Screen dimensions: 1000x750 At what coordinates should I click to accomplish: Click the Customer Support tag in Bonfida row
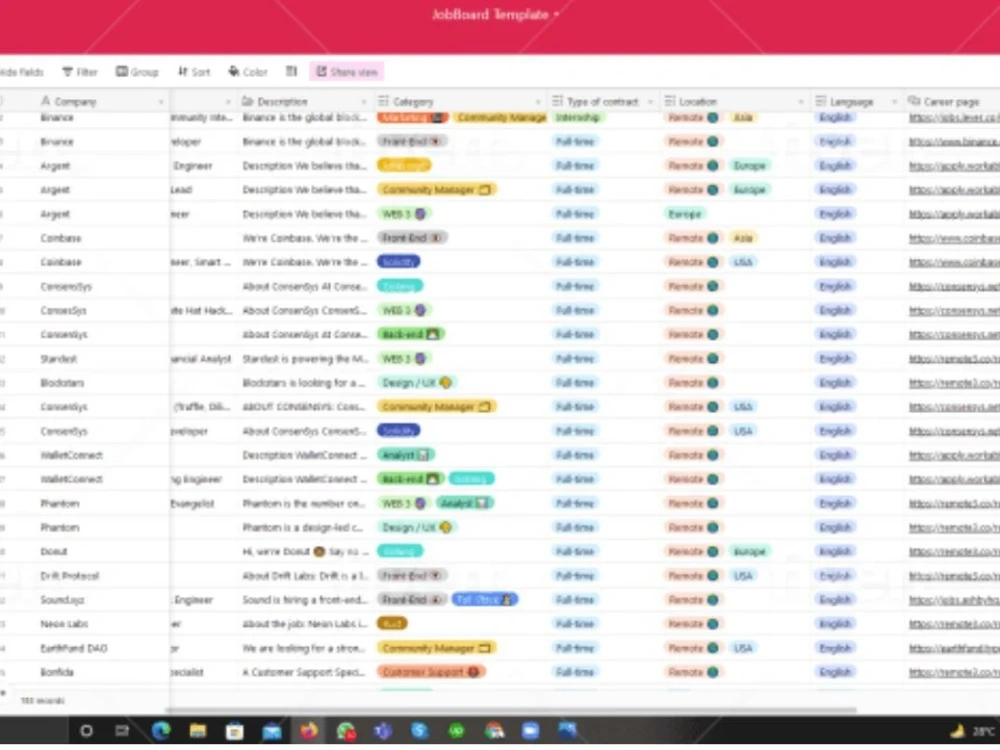[x=431, y=672]
